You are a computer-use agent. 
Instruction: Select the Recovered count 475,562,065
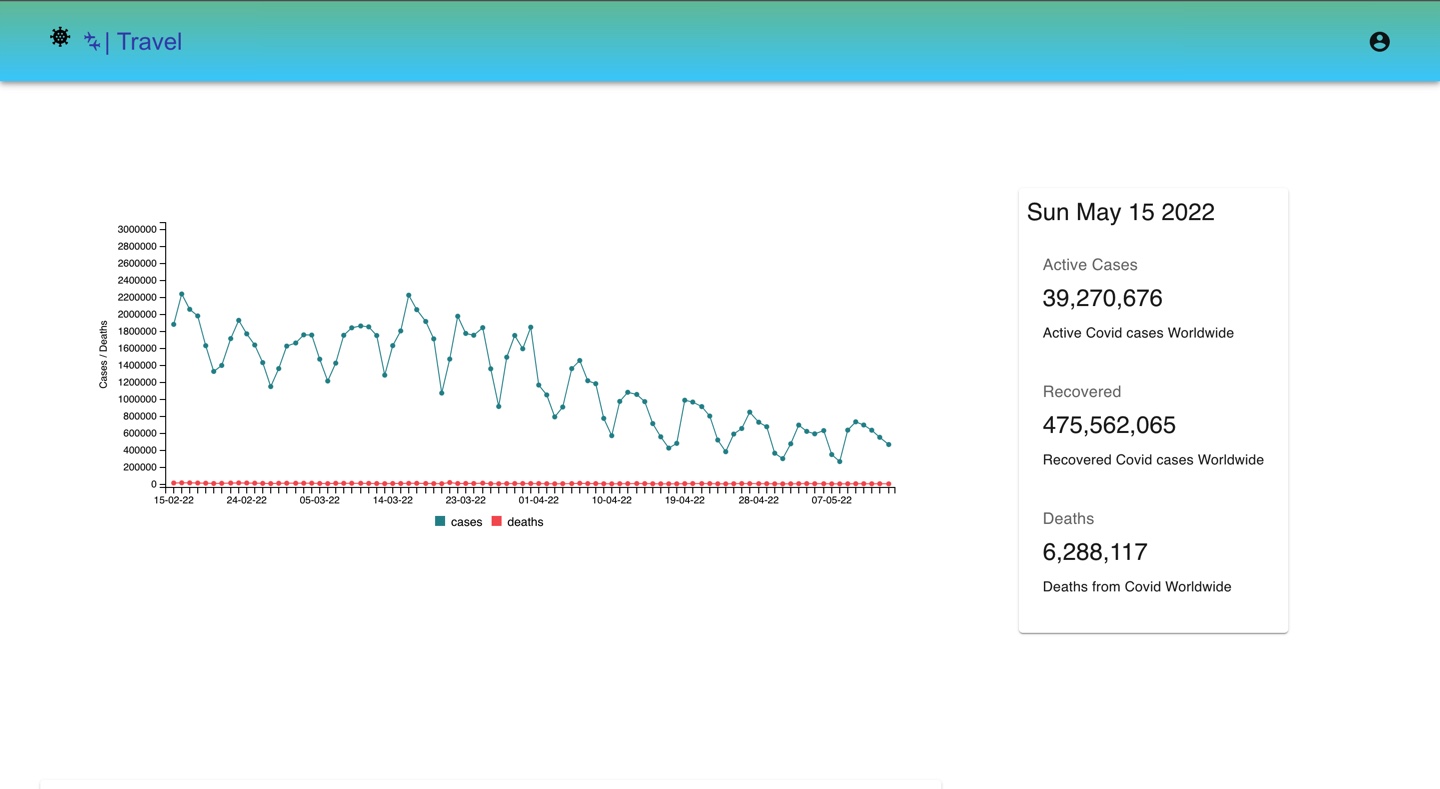(x=1109, y=425)
